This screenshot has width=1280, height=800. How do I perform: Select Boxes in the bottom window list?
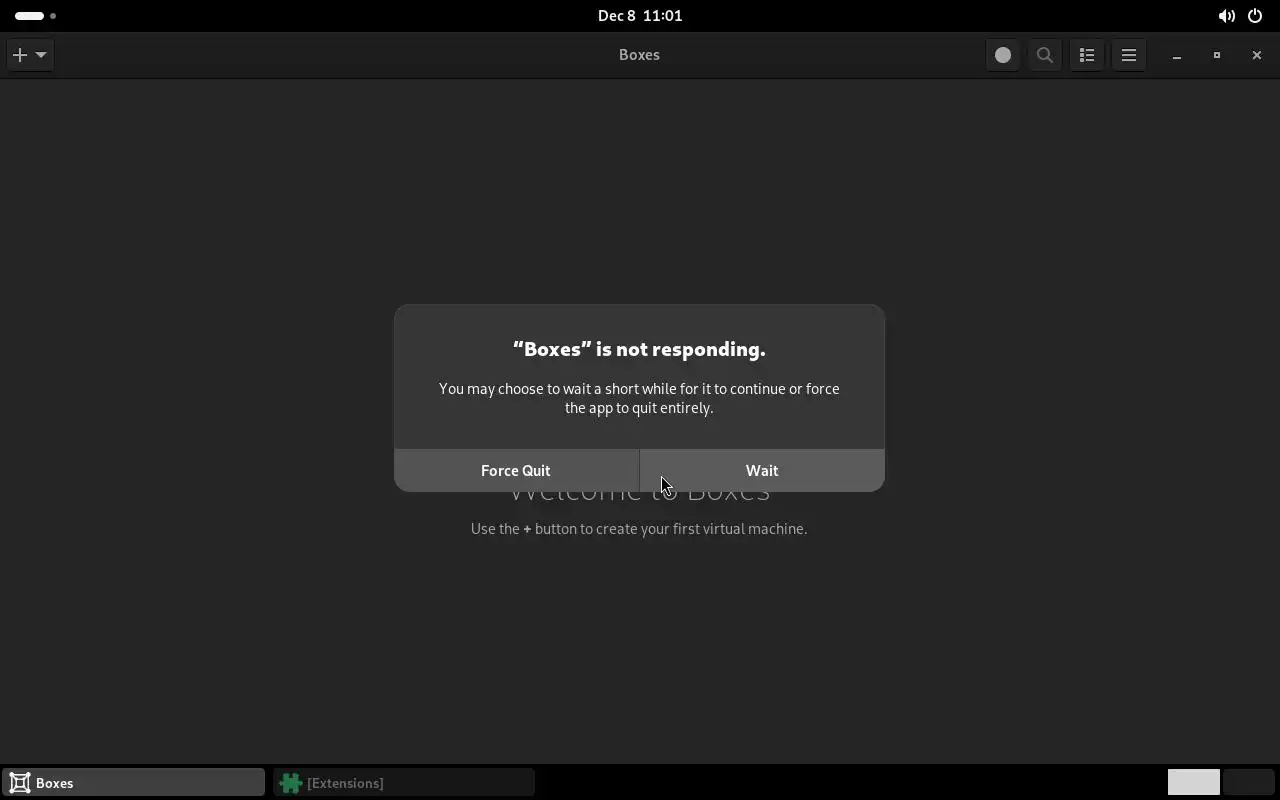click(x=134, y=782)
